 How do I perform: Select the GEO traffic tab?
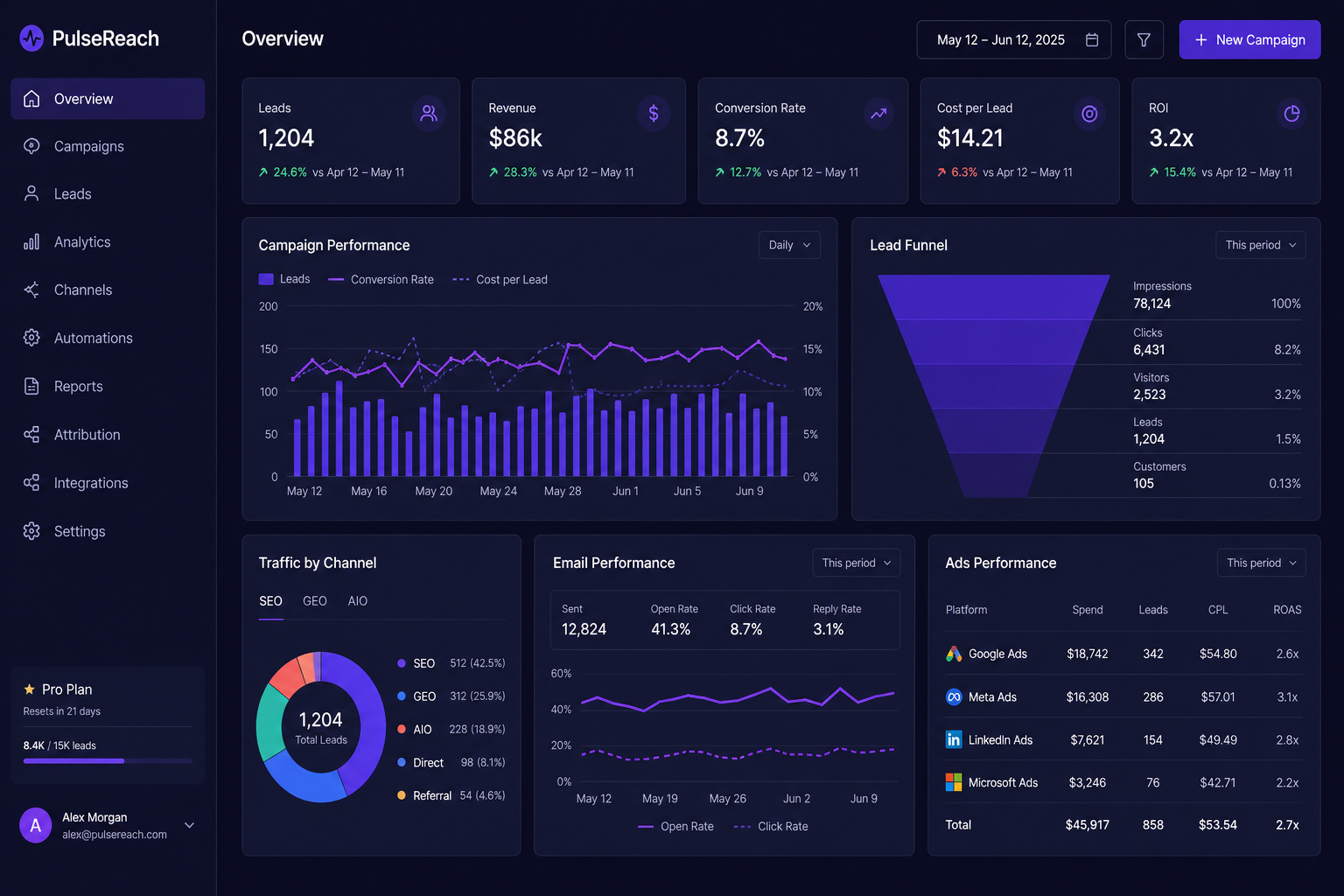[315, 601]
